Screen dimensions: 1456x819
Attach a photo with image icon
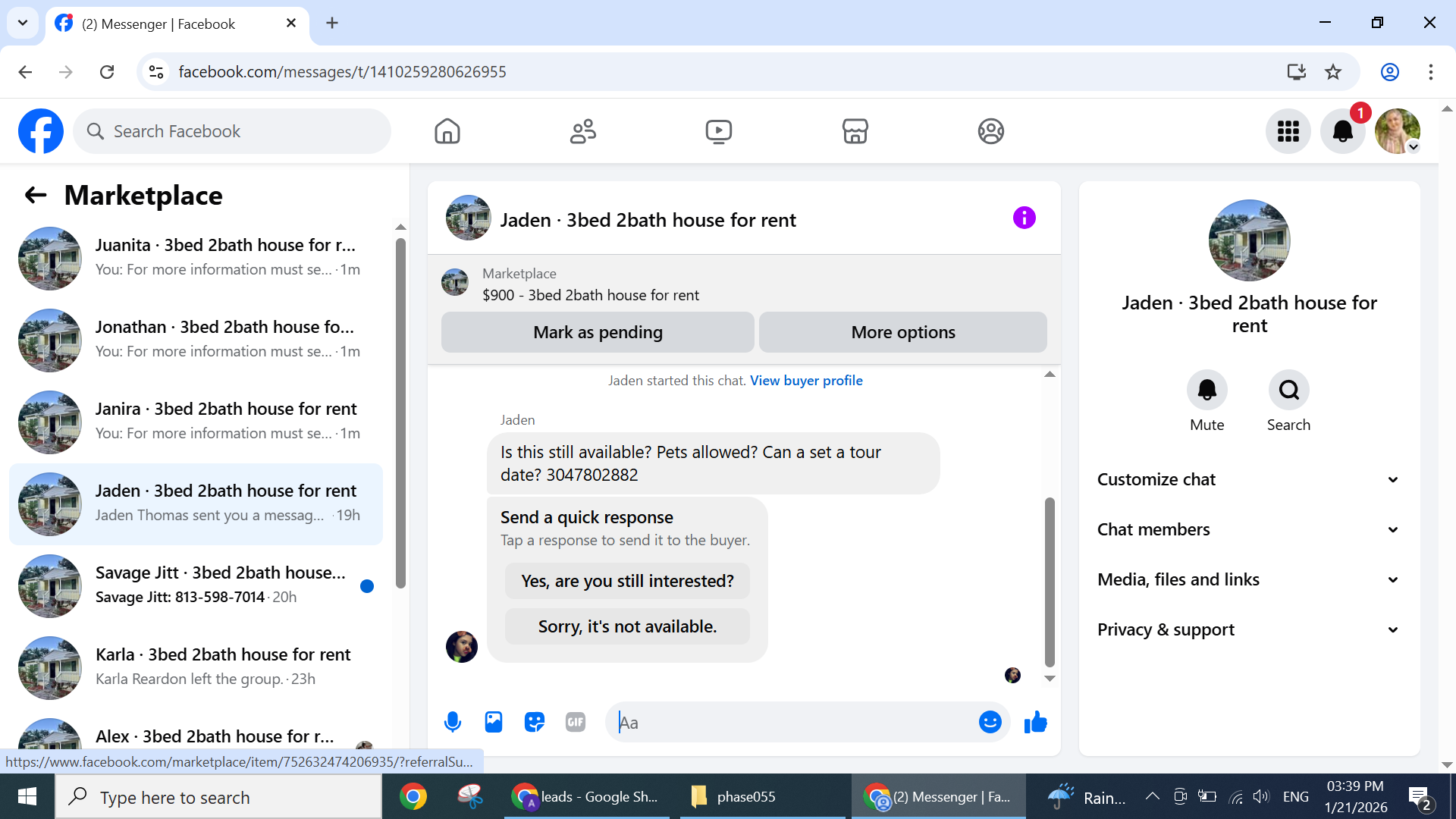coord(494,722)
